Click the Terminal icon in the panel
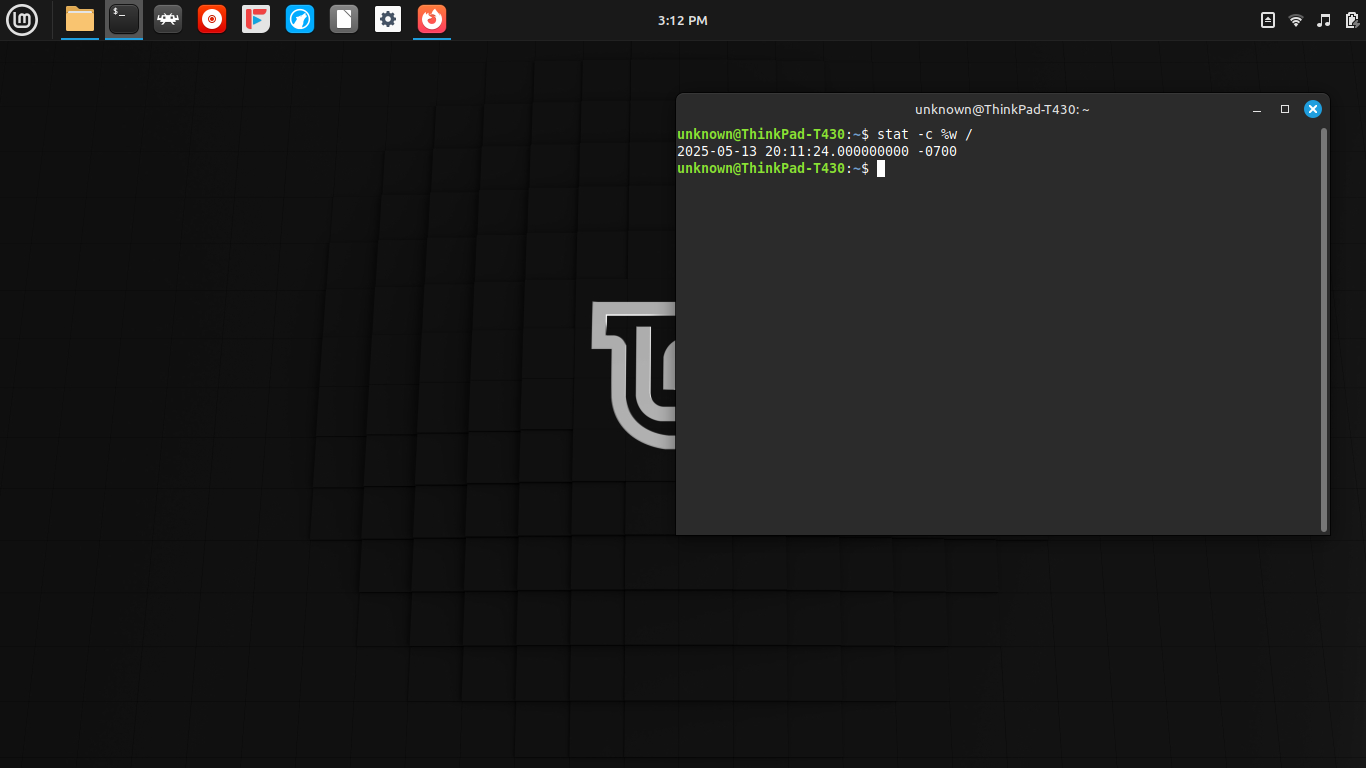Screen dimensions: 1366x768 click(124, 19)
